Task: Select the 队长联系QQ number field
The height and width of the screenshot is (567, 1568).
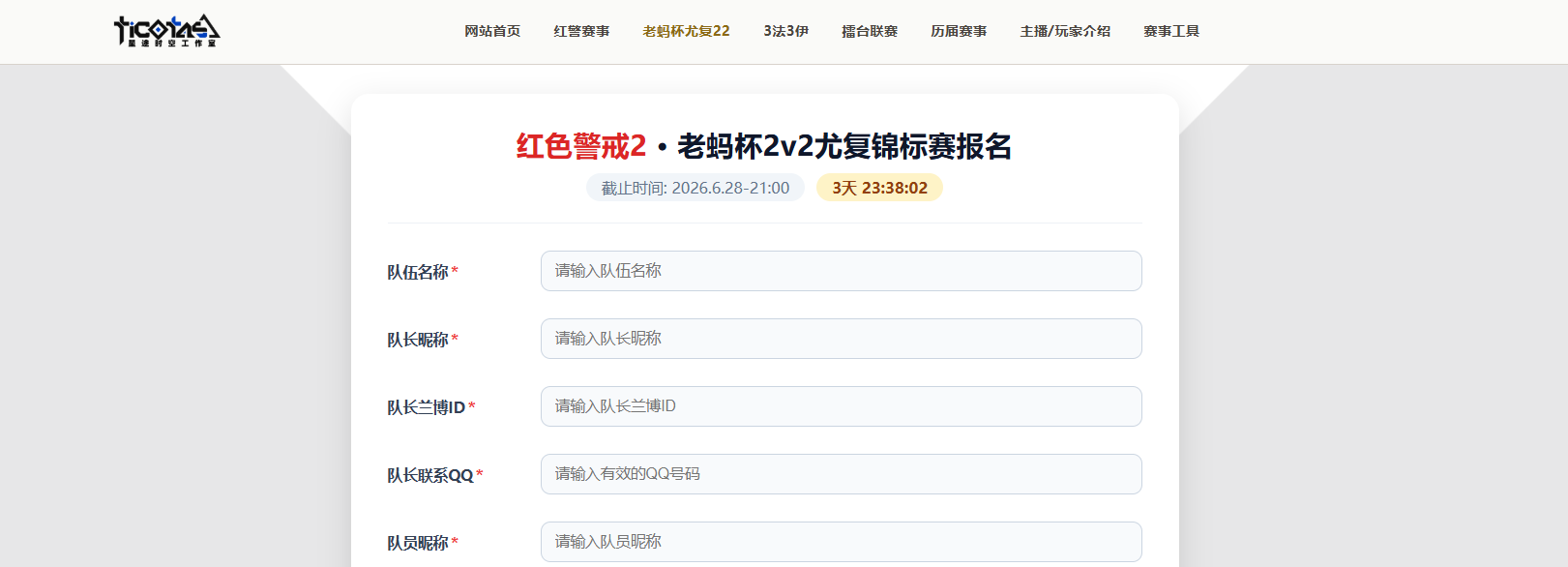Action: click(842, 474)
